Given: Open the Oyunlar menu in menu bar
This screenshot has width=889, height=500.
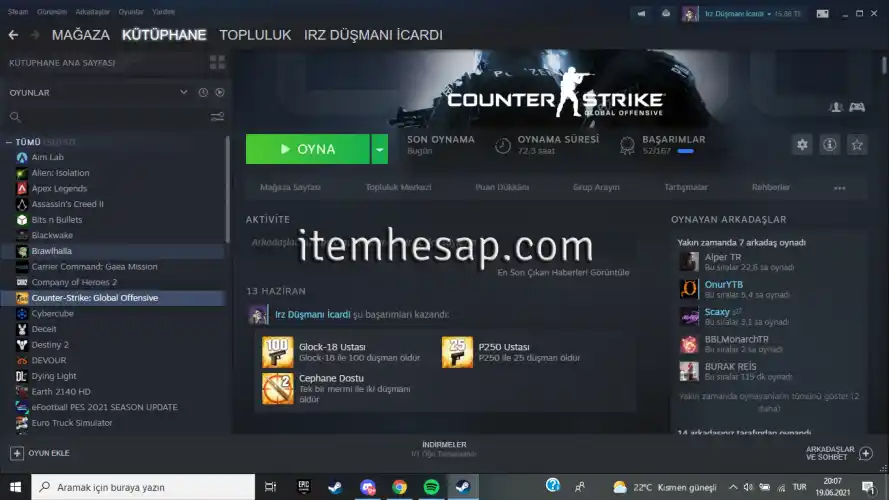Looking at the screenshot, I should coord(131,12).
